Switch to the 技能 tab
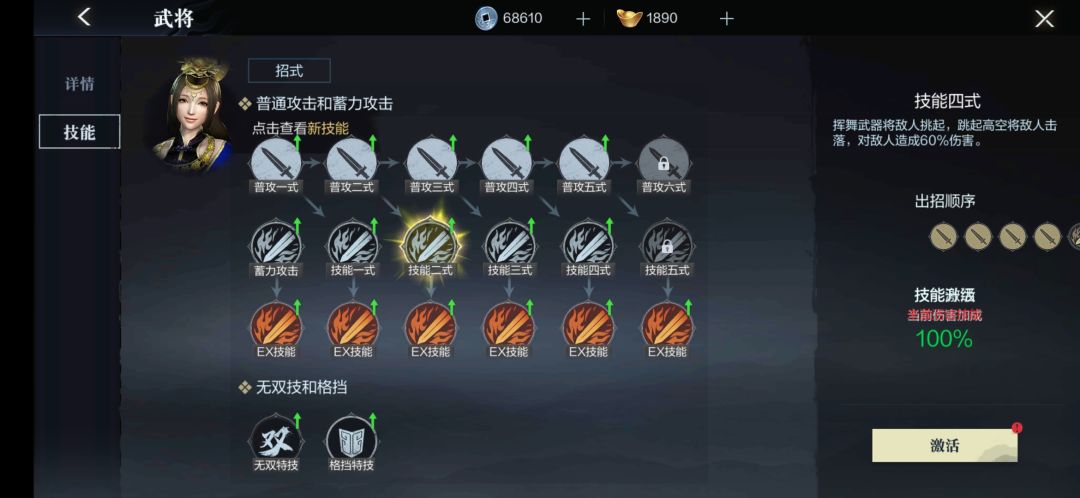 pyautogui.click(x=79, y=132)
